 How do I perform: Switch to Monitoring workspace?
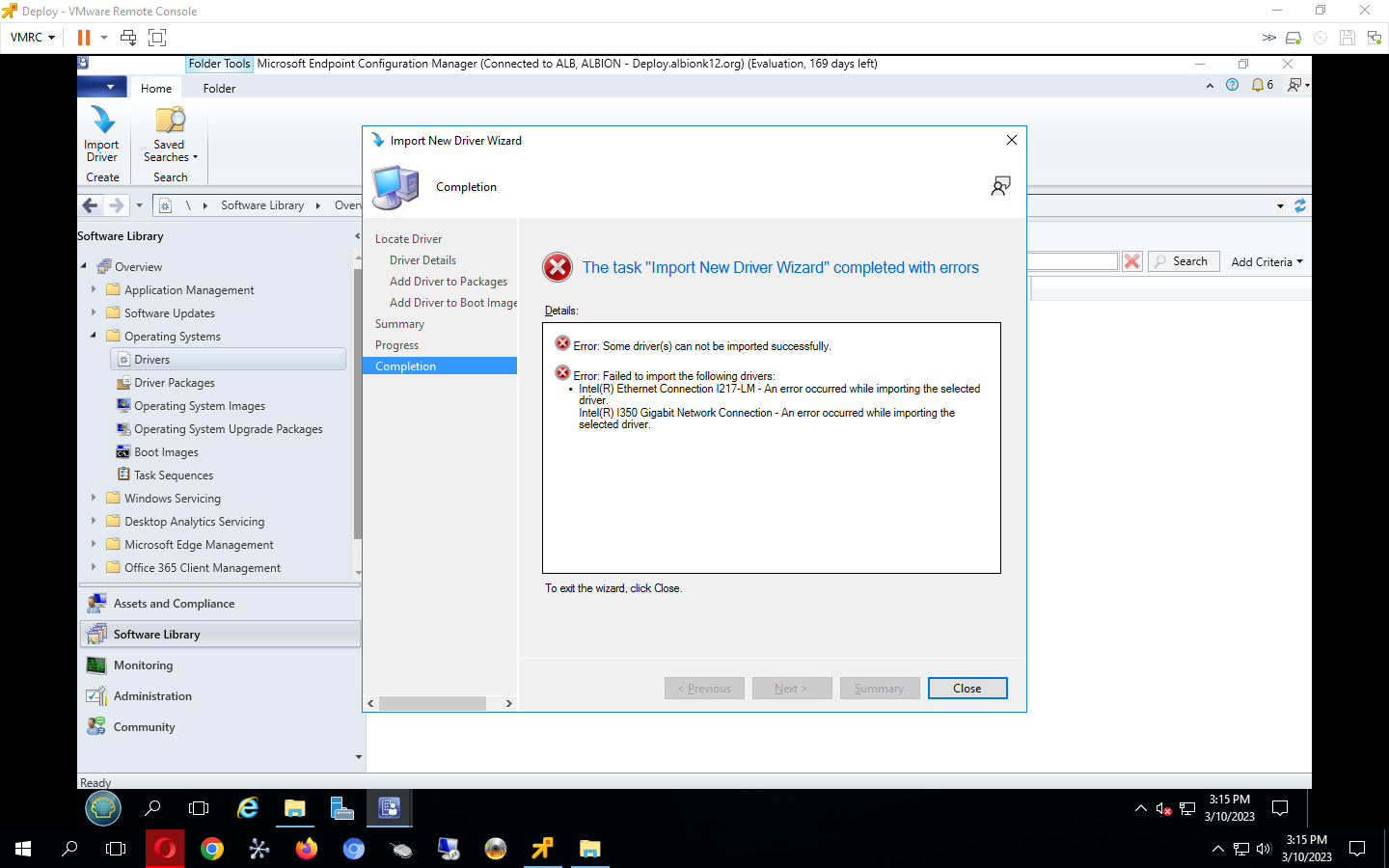[x=220, y=665]
